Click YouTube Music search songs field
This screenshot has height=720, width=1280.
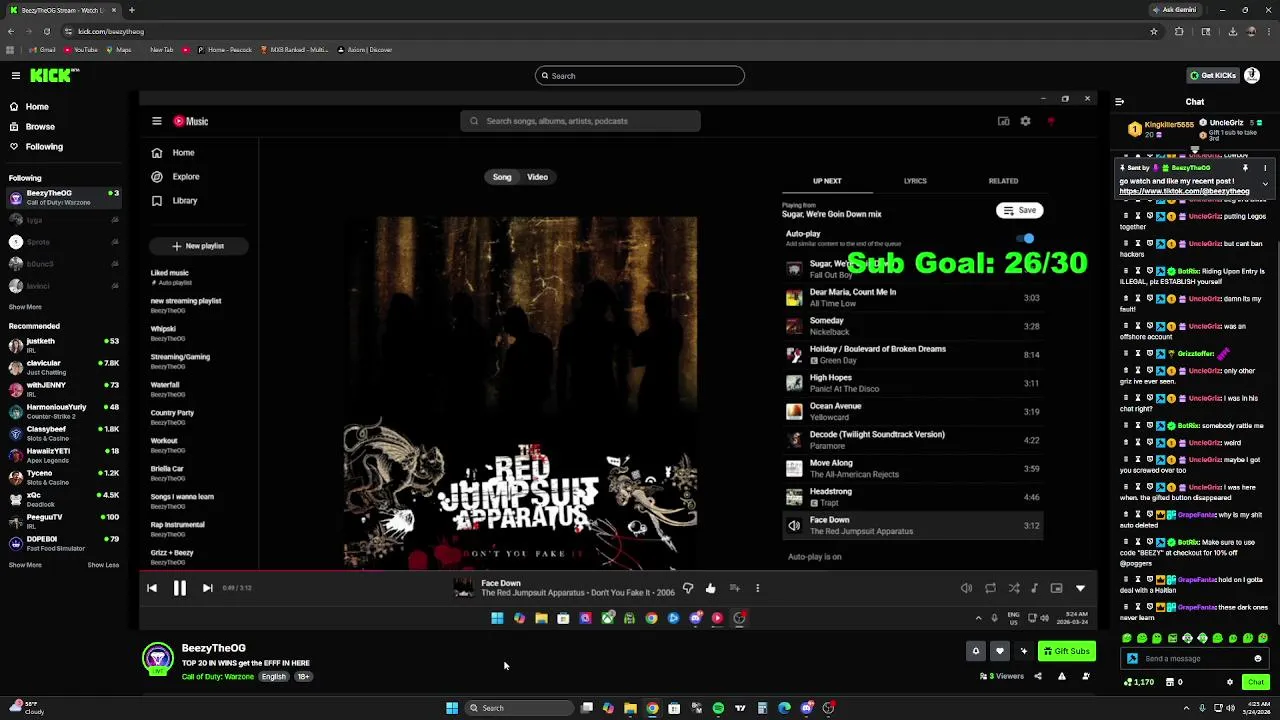coord(580,121)
